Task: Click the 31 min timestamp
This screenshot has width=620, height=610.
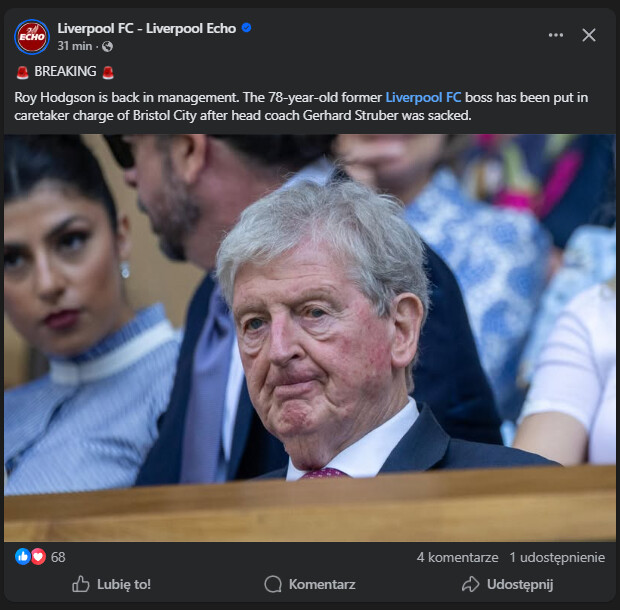Action: [x=75, y=46]
